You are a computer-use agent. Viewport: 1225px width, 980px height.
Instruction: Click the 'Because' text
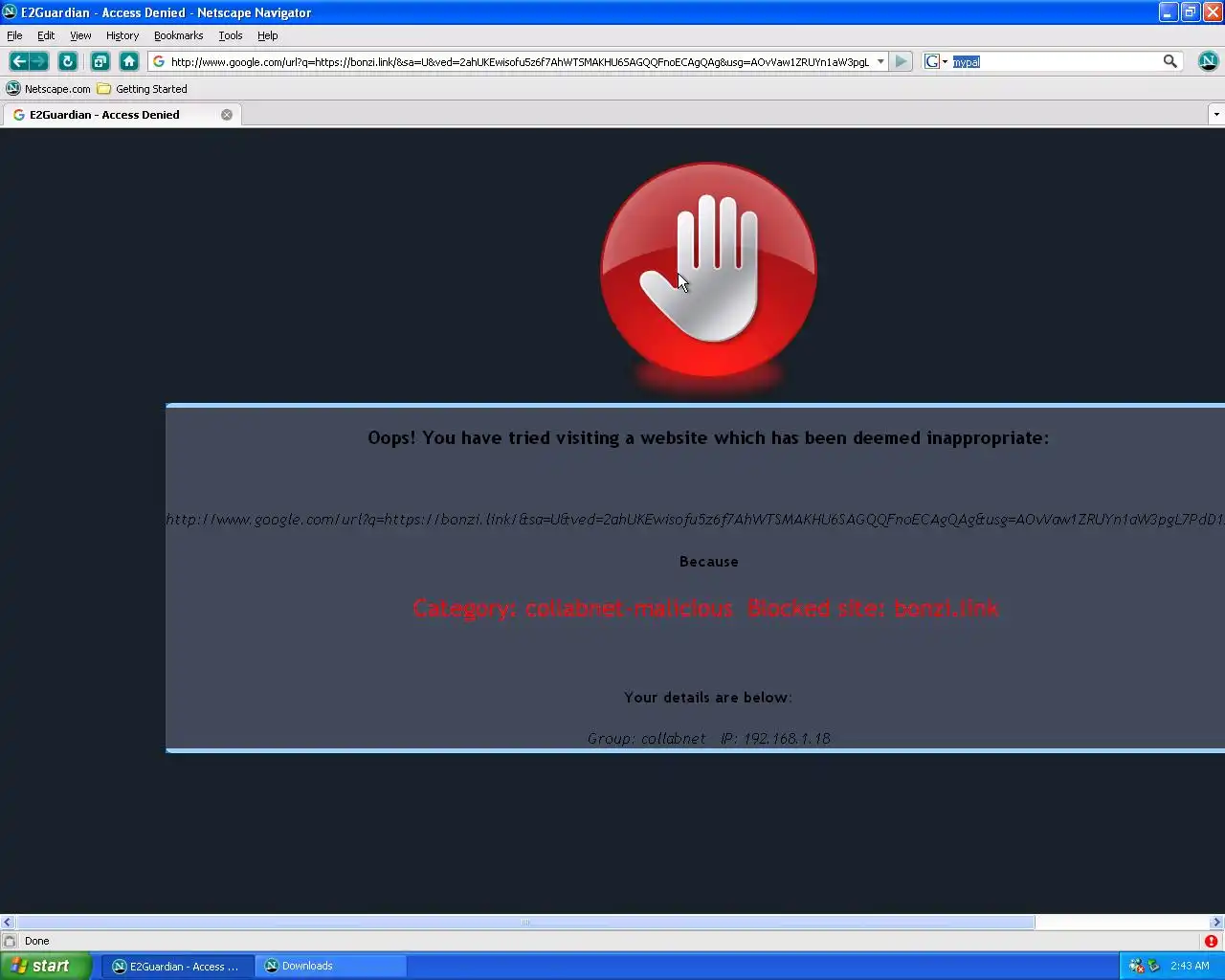pos(708,562)
